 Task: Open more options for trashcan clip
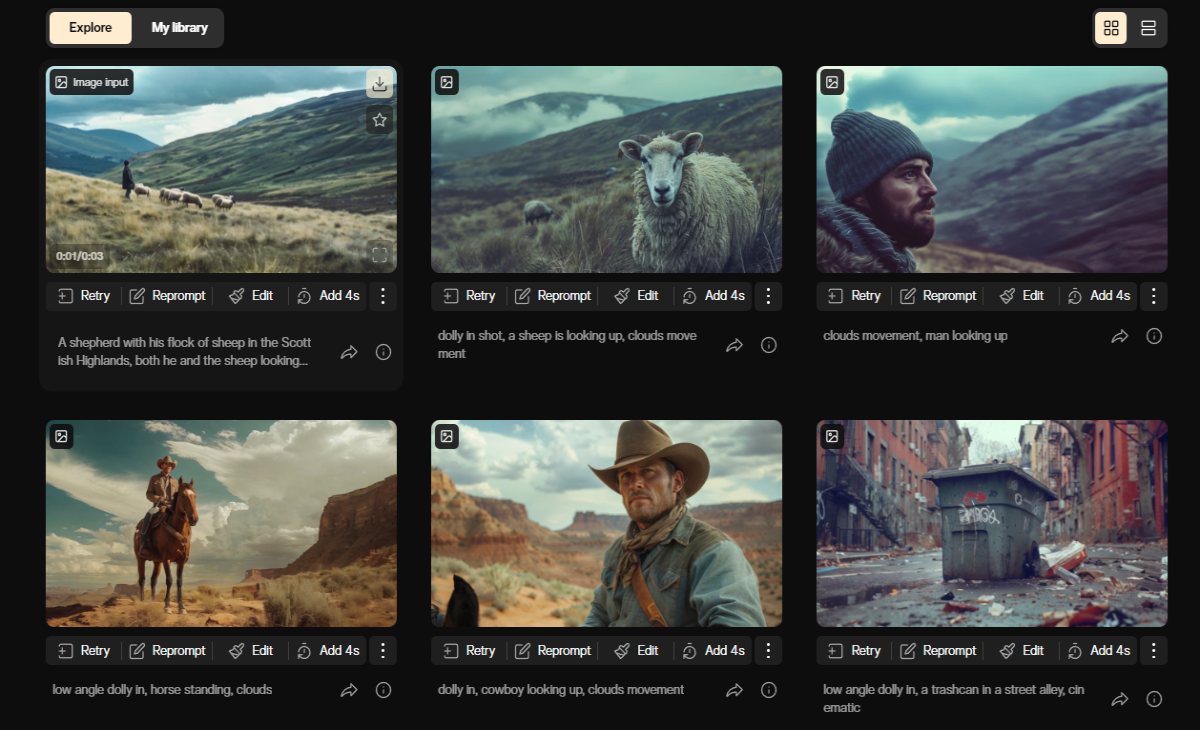click(1154, 650)
